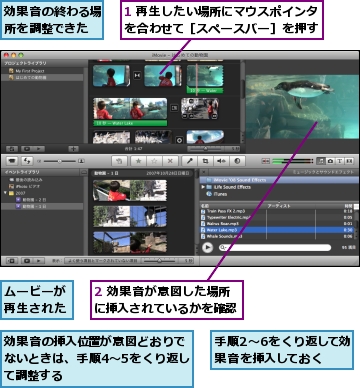
Task: Click the transition icon after the Water Lake clip
Action: point(174,108)
